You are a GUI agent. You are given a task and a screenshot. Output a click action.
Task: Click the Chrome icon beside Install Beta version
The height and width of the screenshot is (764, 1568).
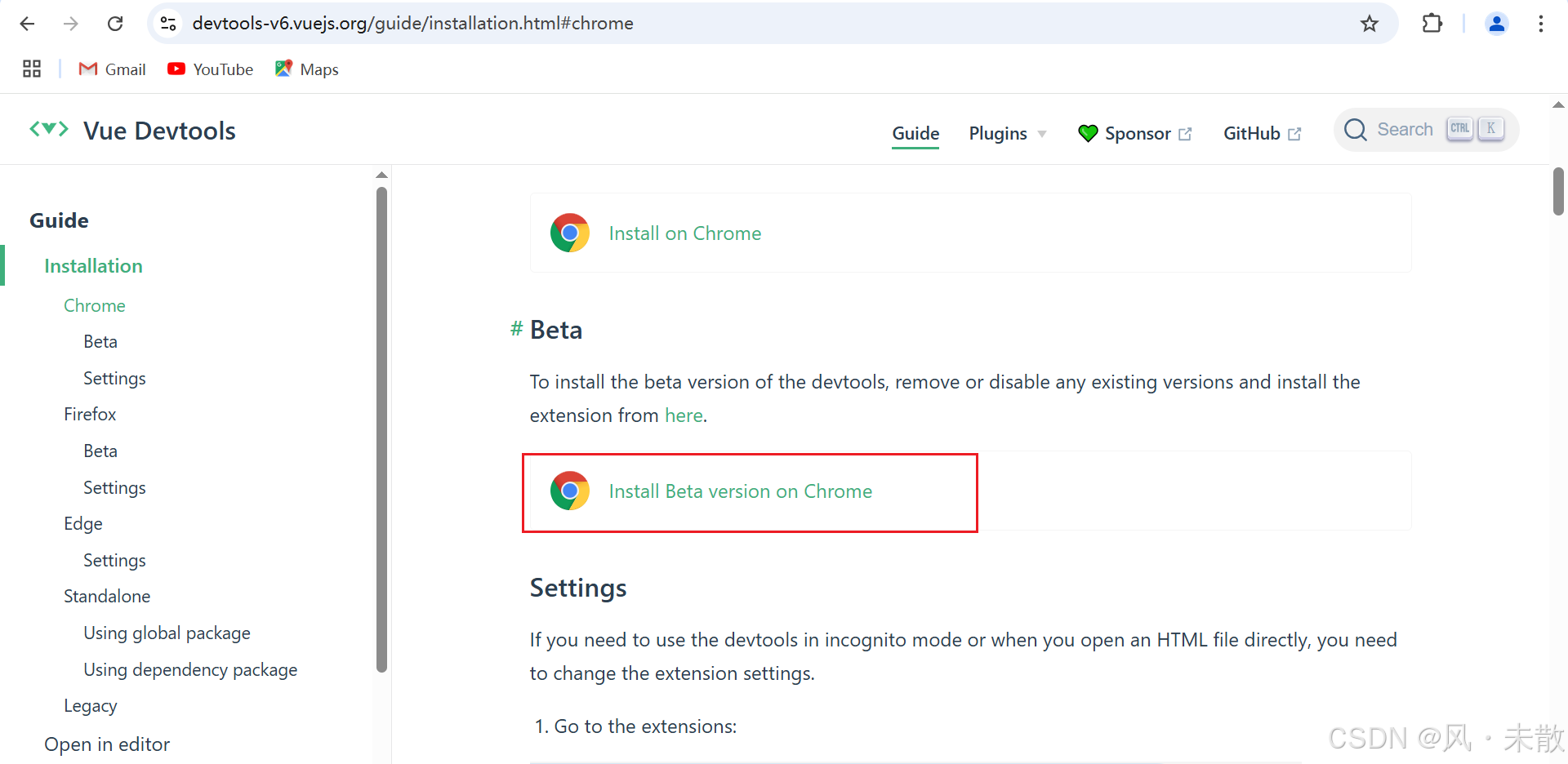click(x=570, y=491)
